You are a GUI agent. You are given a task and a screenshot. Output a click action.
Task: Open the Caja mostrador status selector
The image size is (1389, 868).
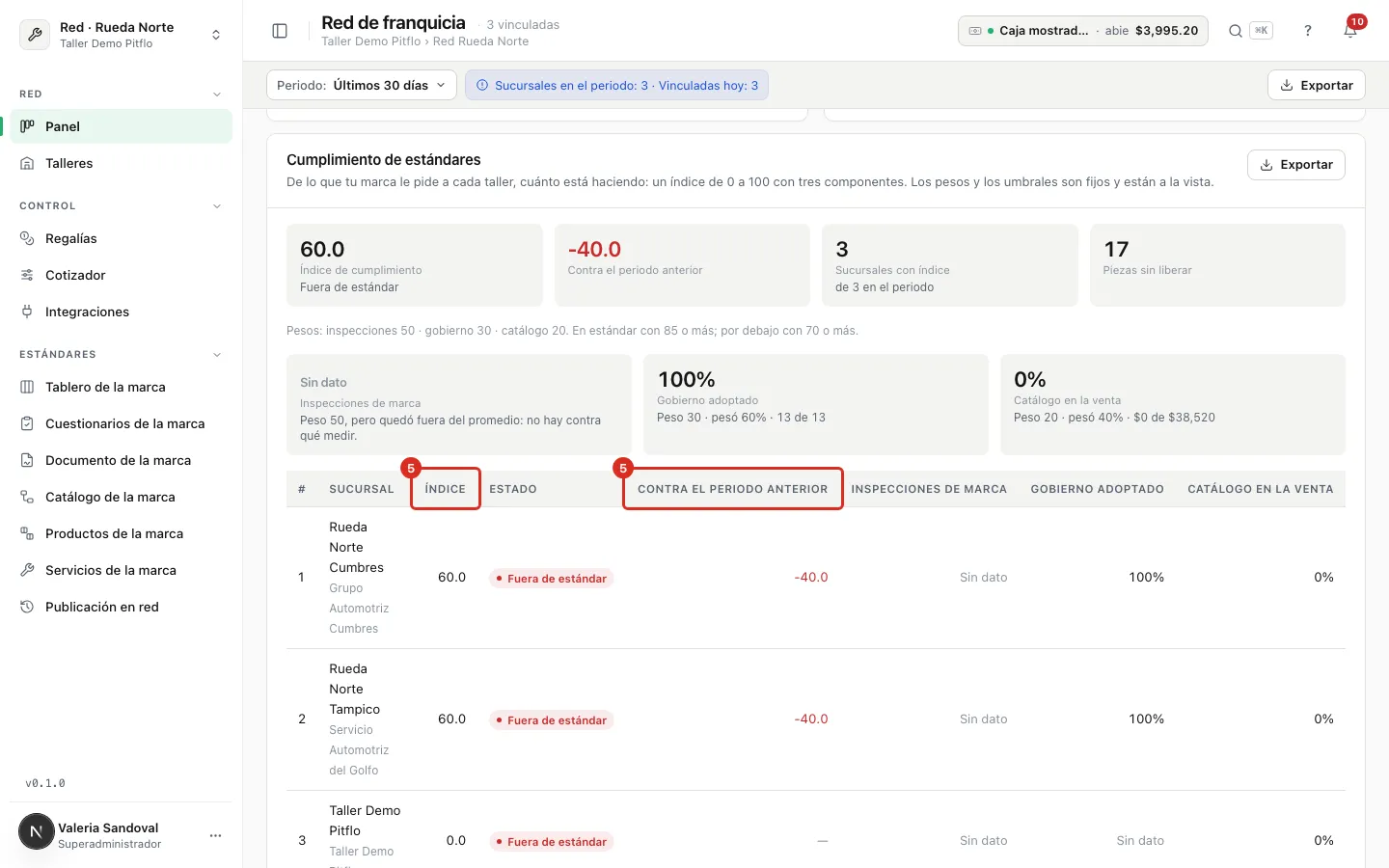click(x=1083, y=31)
